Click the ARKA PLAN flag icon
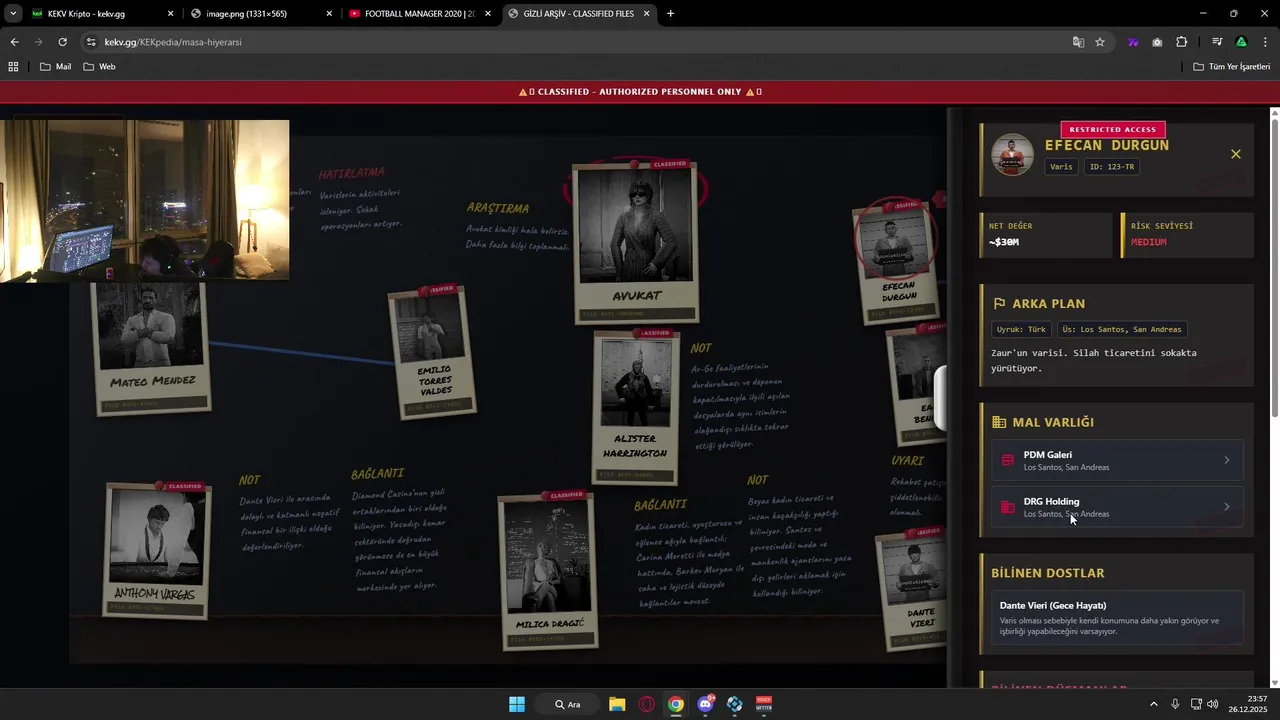 pyautogui.click(x=999, y=304)
